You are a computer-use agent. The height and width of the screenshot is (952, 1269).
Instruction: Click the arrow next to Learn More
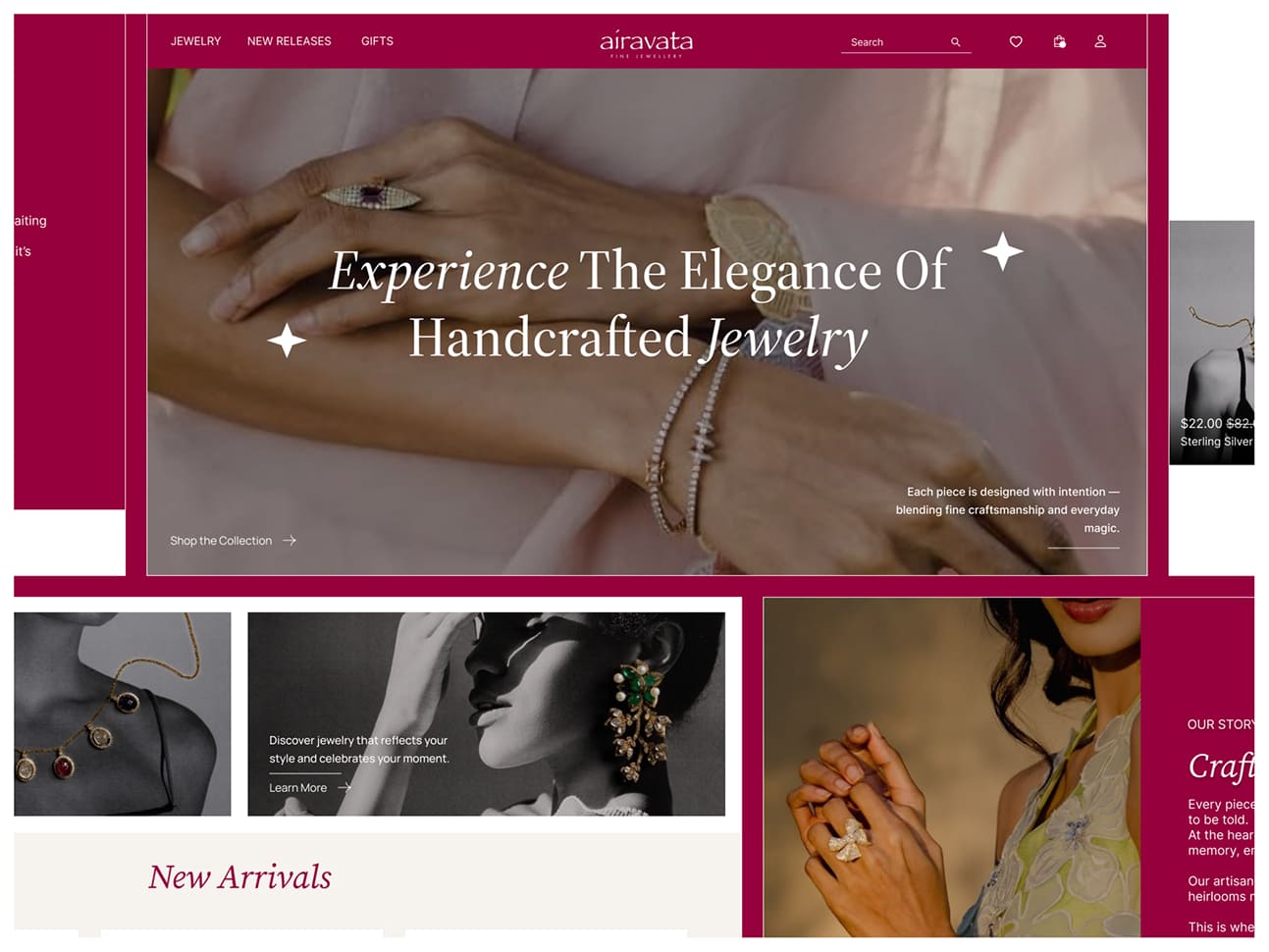(344, 787)
